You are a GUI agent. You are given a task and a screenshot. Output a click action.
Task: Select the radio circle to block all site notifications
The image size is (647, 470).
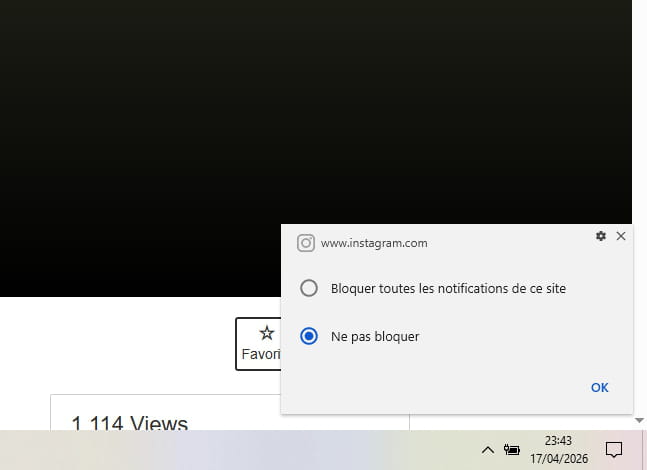tap(309, 288)
